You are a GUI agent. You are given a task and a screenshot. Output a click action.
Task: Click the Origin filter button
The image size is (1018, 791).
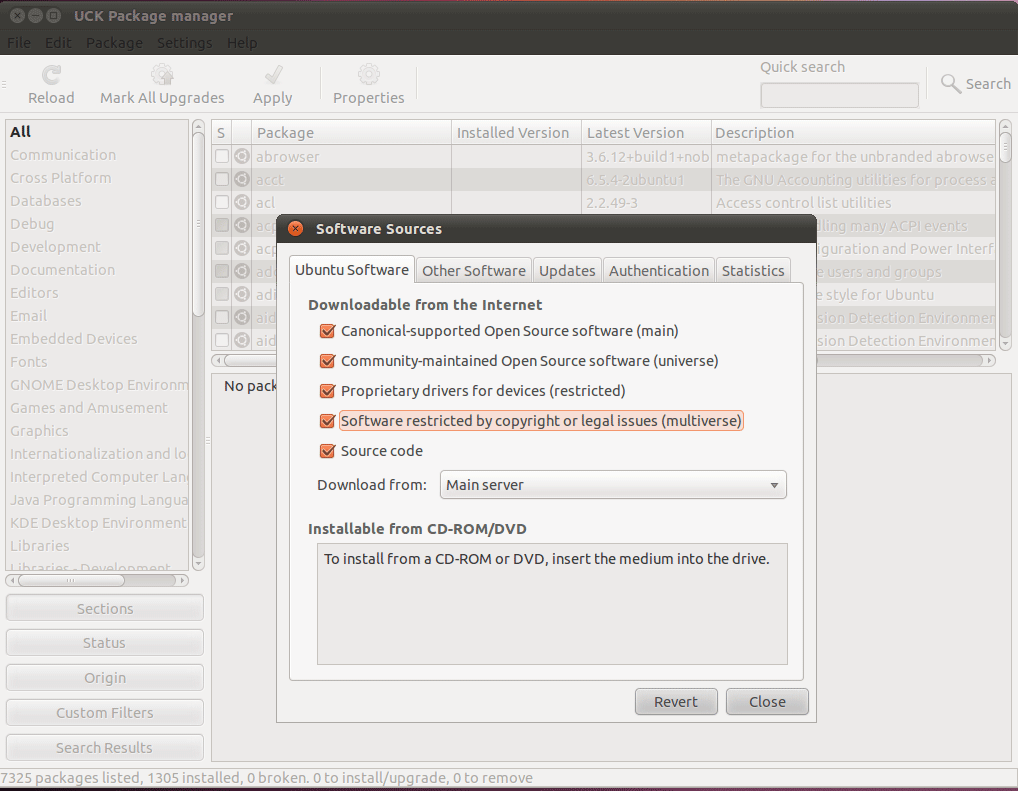click(105, 678)
